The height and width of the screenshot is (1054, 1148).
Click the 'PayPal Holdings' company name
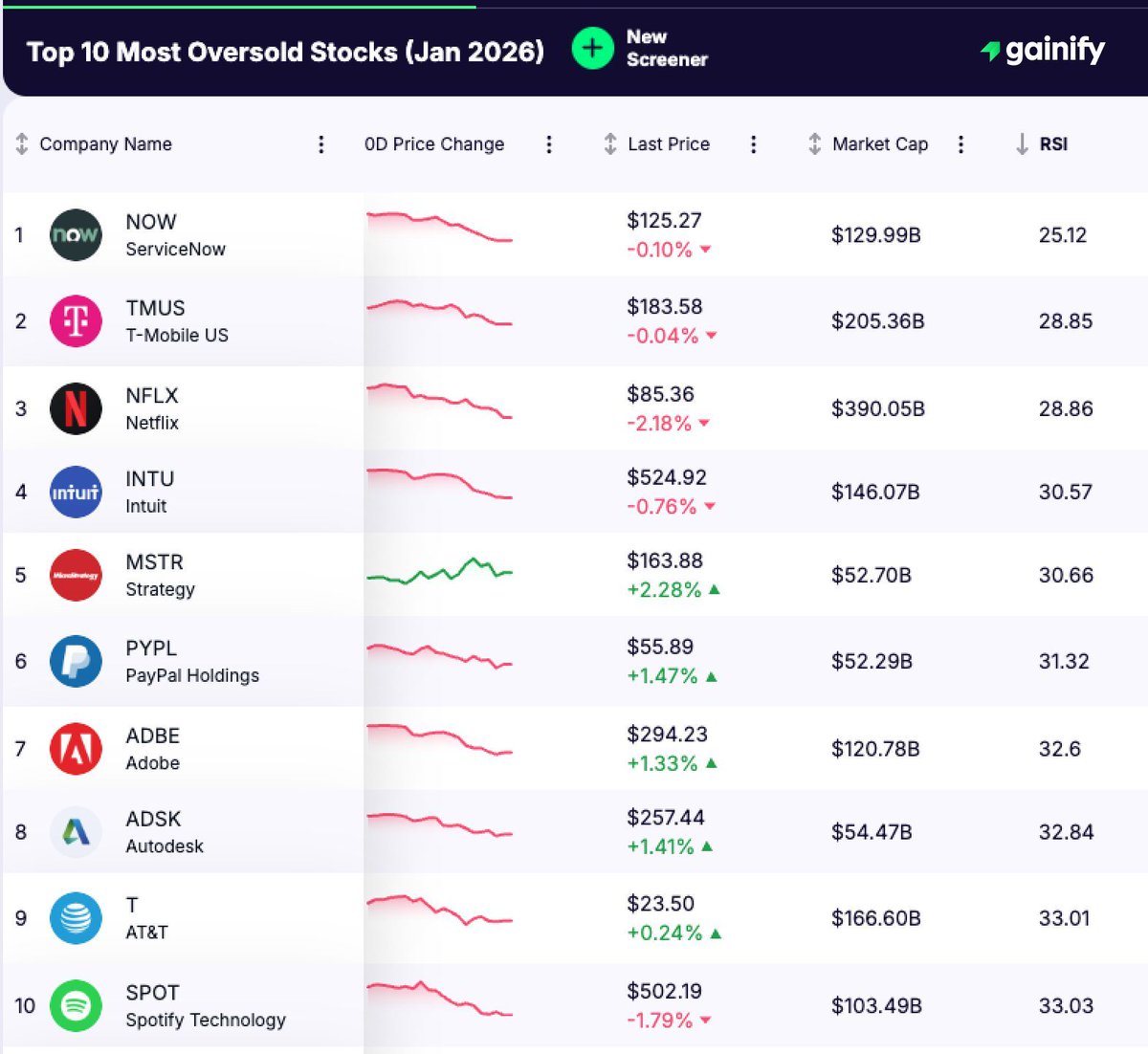pos(192,675)
